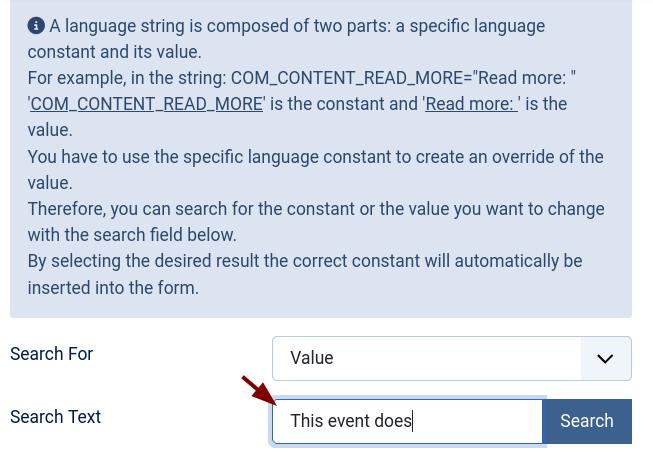653x461 pixels.
Task: Click 'inserted into the form.' text
Action: [x=113, y=287]
